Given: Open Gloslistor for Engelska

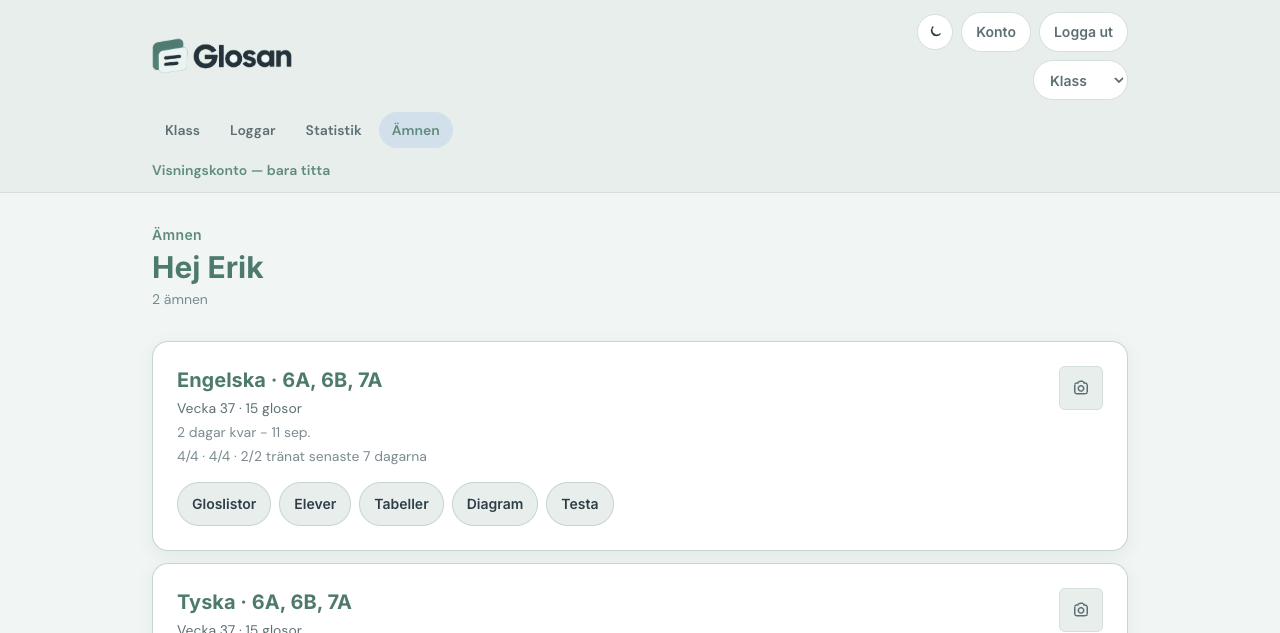Looking at the screenshot, I should [224, 504].
